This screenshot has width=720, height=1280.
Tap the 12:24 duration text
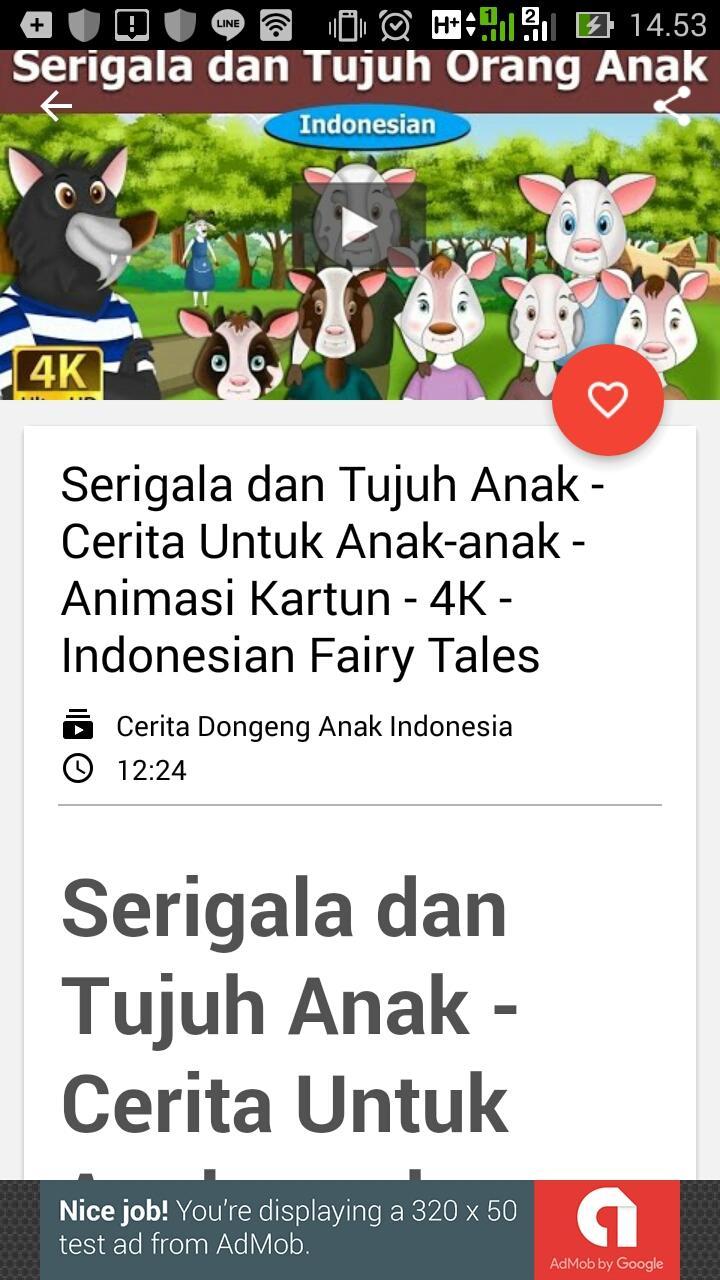tap(151, 770)
